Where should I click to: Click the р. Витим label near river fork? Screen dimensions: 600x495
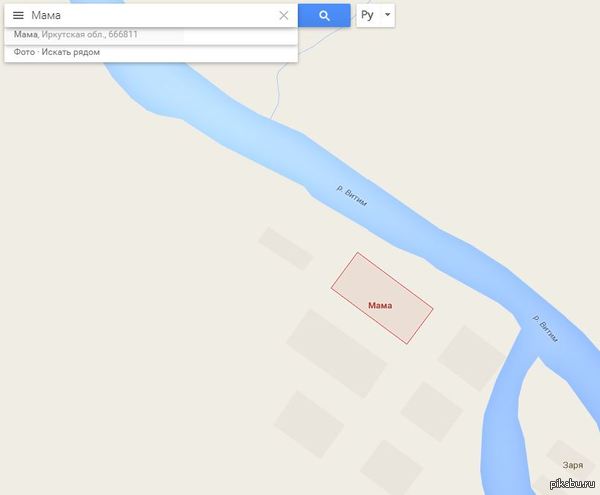546,328
